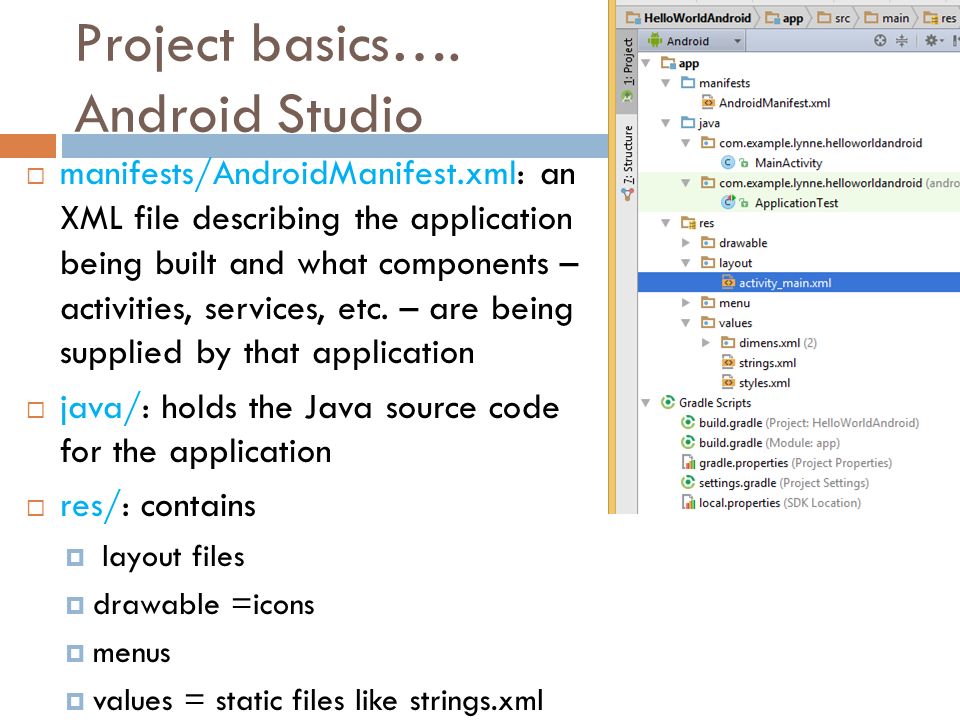
Task: Click the drawable folder icon
Action: 708,242
